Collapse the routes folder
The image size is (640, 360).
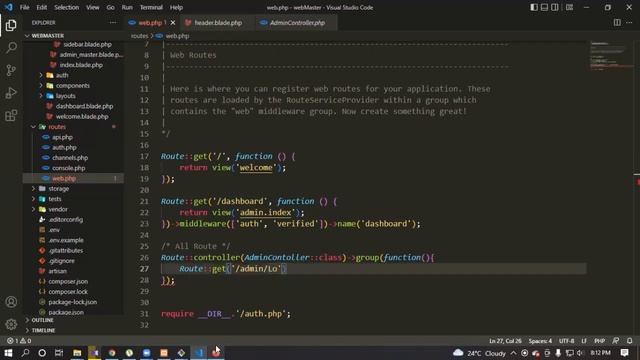coord(57,127)
